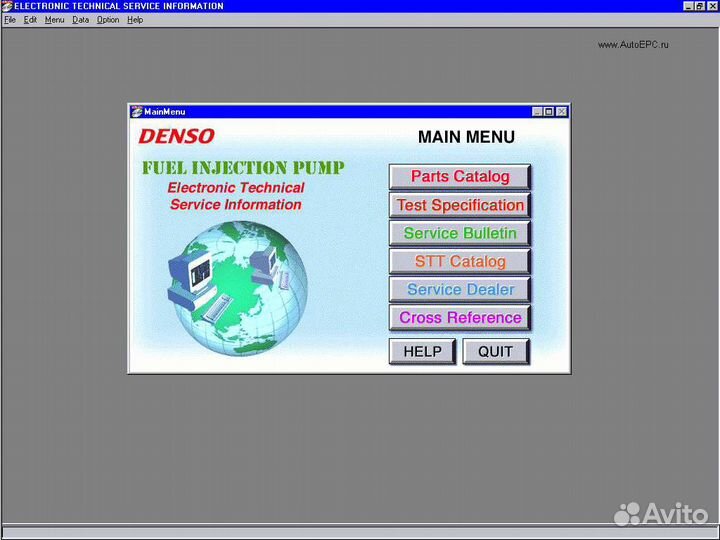Open the Edit menu
Viewport: 720px width, 540px height.
click(x=30, y=20)
